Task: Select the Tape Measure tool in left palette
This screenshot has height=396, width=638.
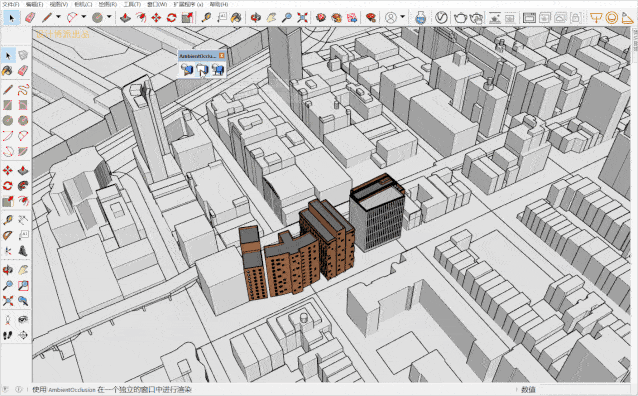Action: click(8, 220)
